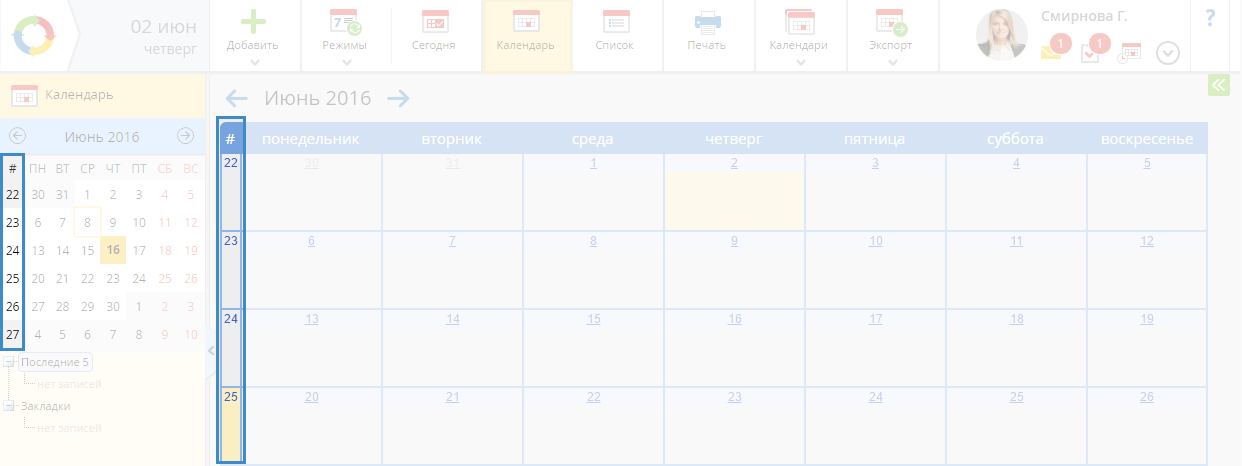
Task: Open day 31 link in main grid
Action: [453, 163]
